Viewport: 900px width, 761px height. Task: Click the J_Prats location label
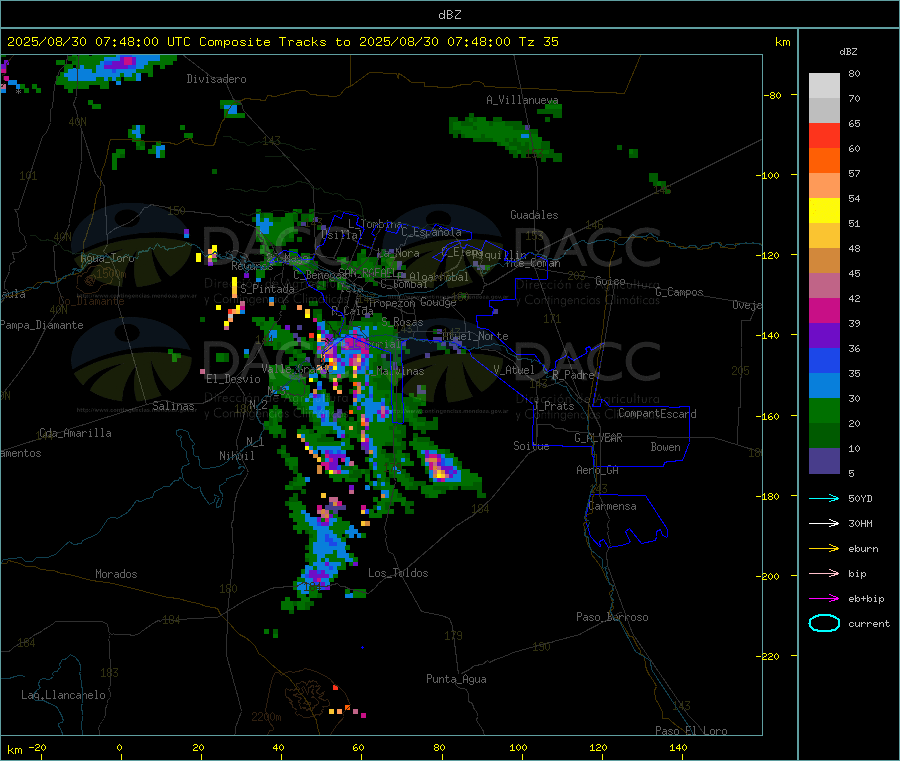click(553, 406)
